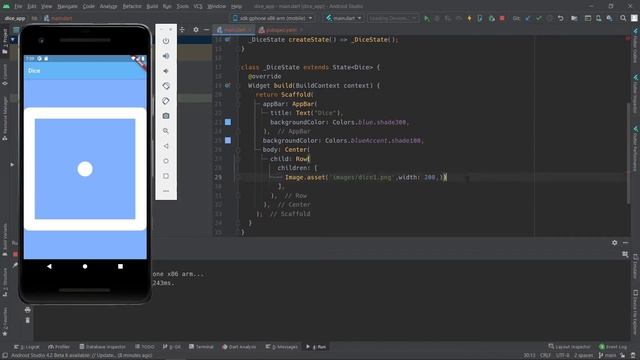Open the Build menu
Viewport: 640px width, 360px height.
pos(152,6)
